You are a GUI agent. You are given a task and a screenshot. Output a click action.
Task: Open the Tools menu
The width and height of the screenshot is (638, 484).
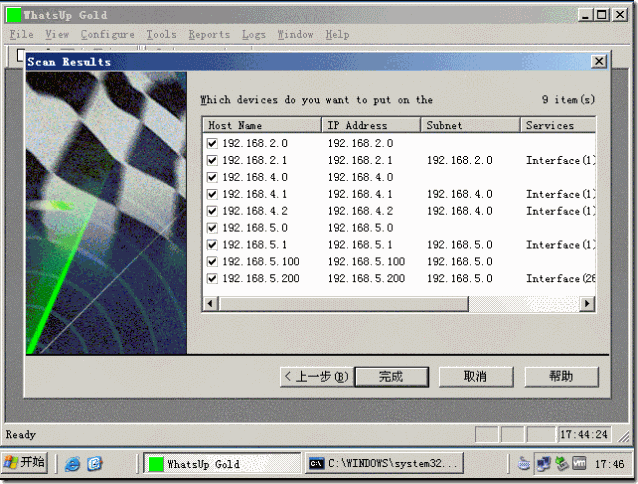(x=162, y=35)
